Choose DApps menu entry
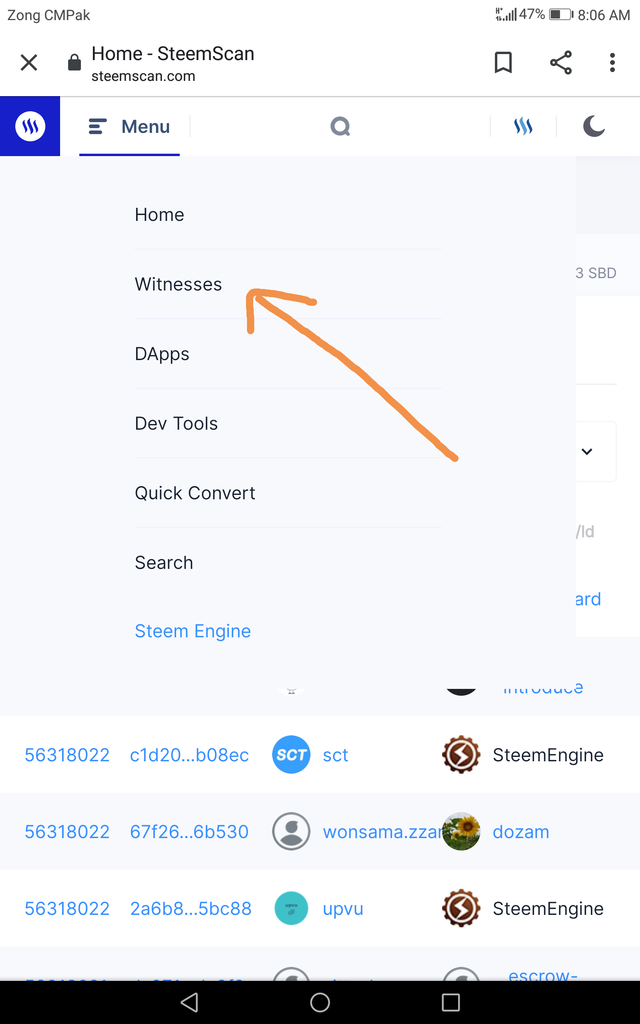Screen dimensions: 640x1024 click(x=162, y=354)
